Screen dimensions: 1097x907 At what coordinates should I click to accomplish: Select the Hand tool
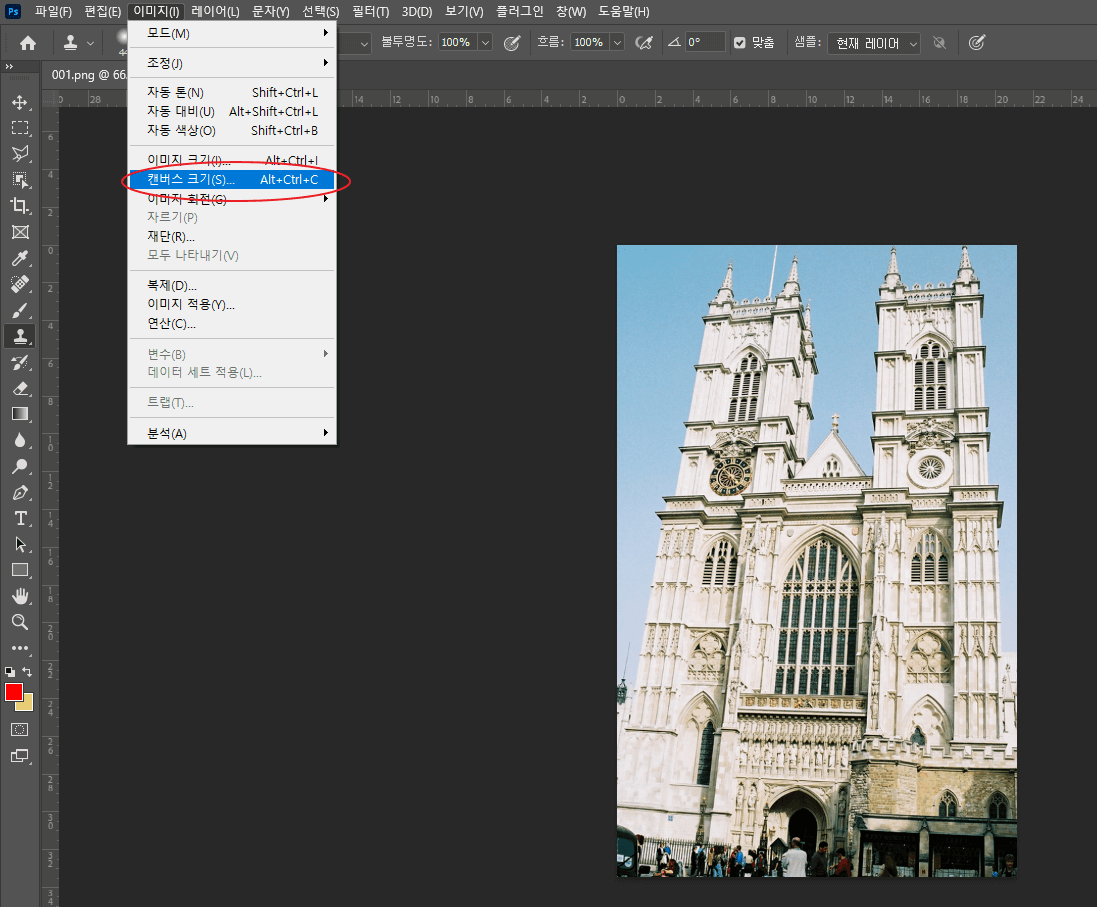click(20, 596)
